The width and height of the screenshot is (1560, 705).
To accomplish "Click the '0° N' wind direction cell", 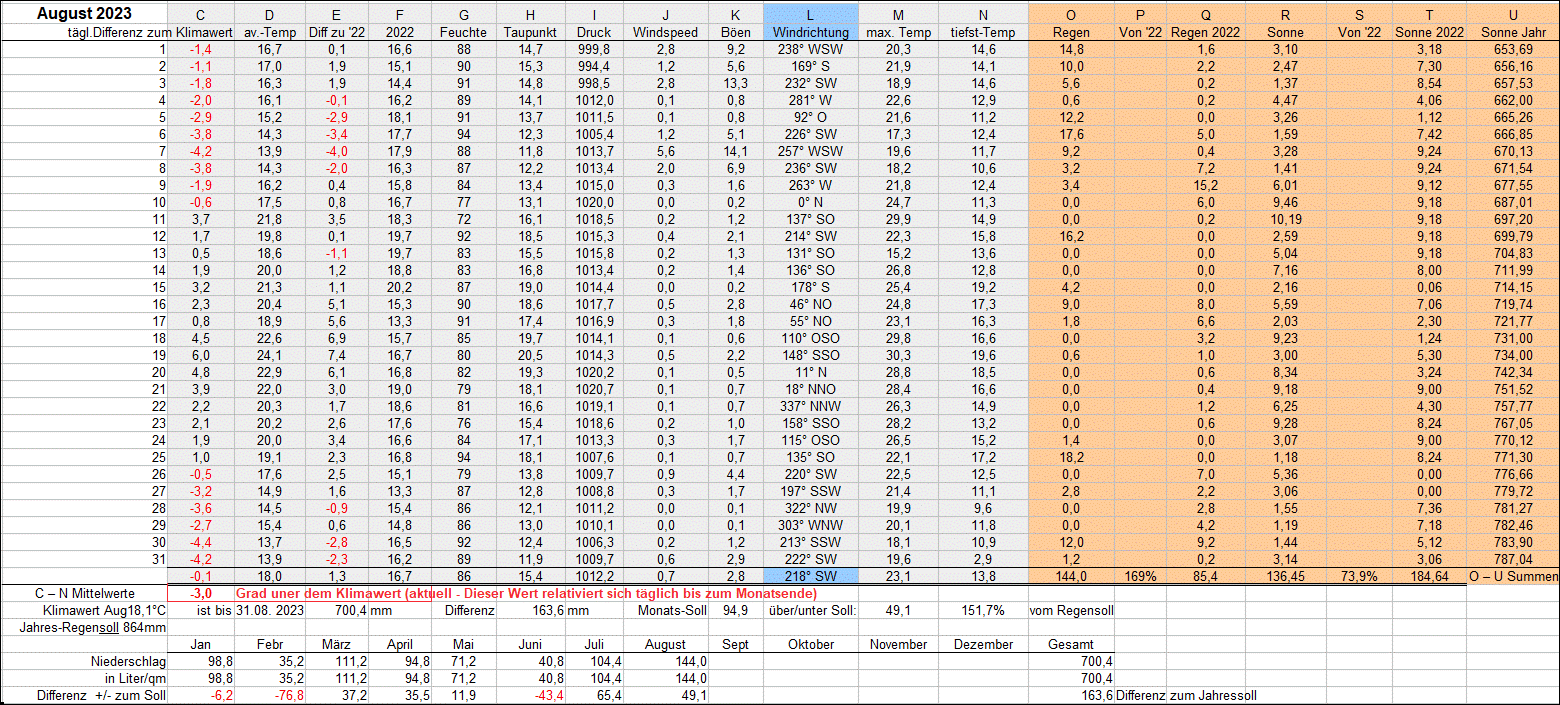I will click(x=810, y=202).
